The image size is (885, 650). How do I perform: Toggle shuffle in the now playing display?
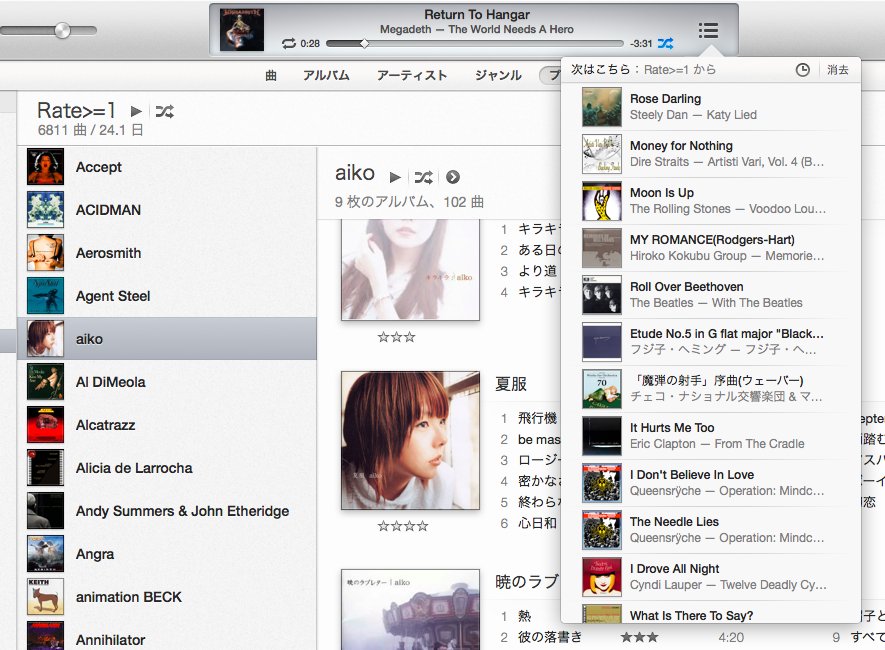(665, 43)
